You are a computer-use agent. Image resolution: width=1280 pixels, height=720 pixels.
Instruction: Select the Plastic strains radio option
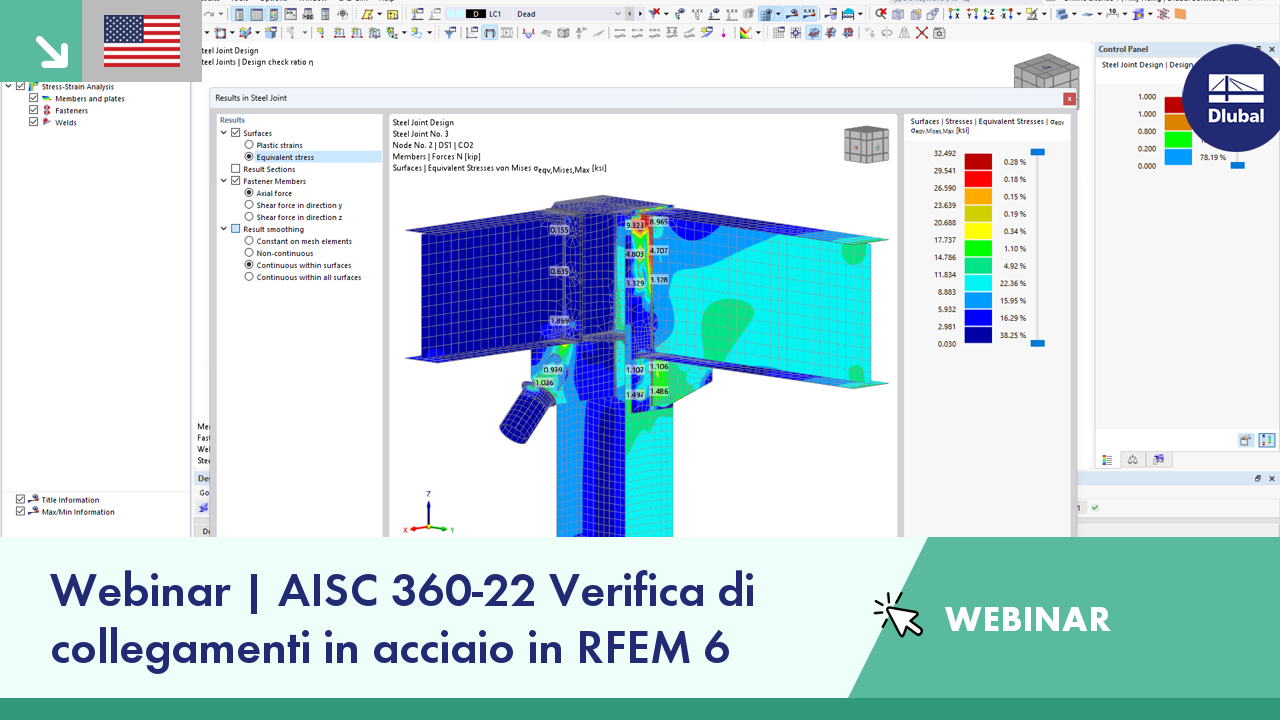[x=249, y=145]
